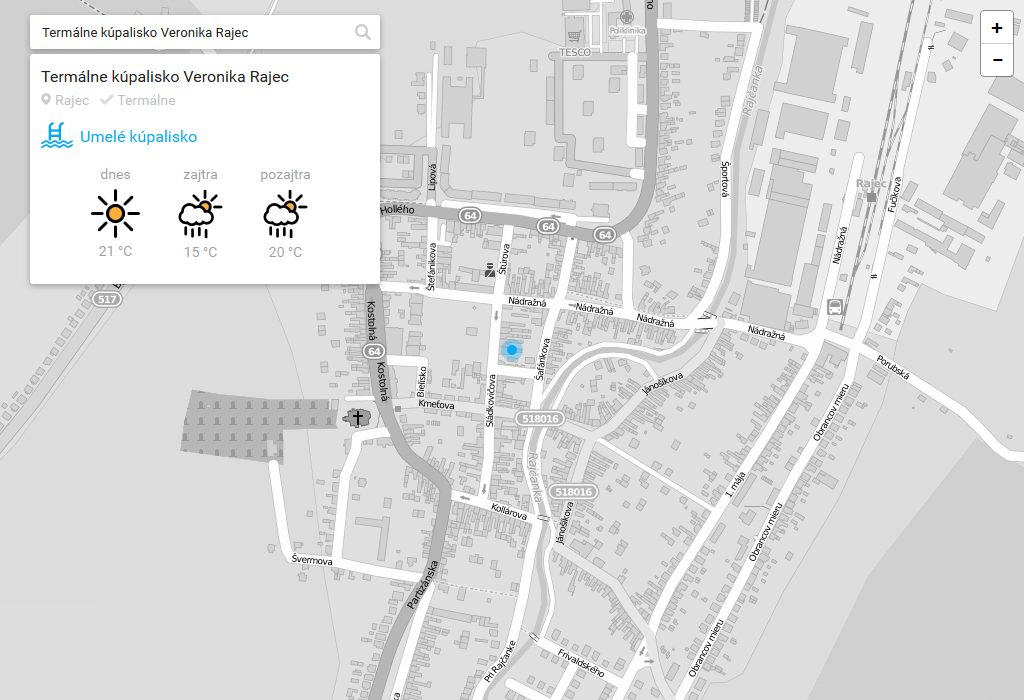1024x700 pixels.
Task: Click the Termálne label in info card
Action: point(146,100)
